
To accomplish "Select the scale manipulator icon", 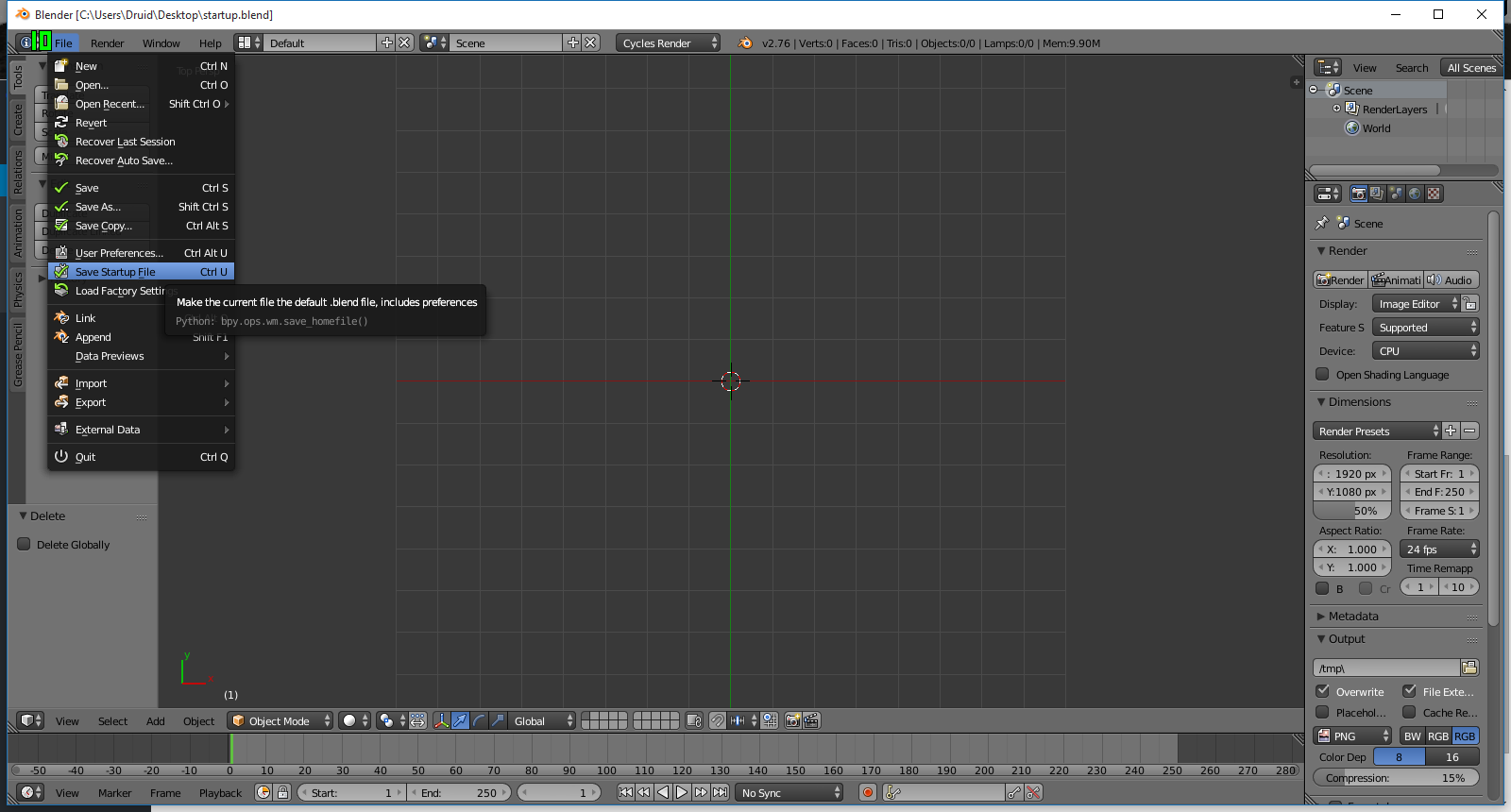I will (x=498, y=720).
